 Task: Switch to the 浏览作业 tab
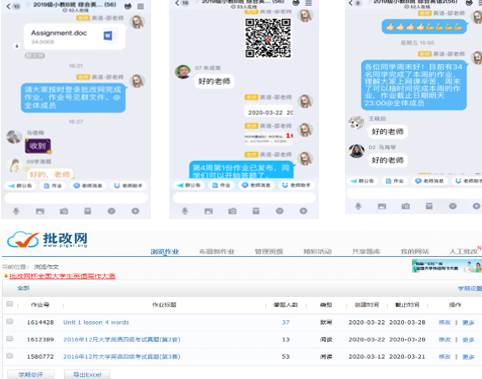coord(165,252)
